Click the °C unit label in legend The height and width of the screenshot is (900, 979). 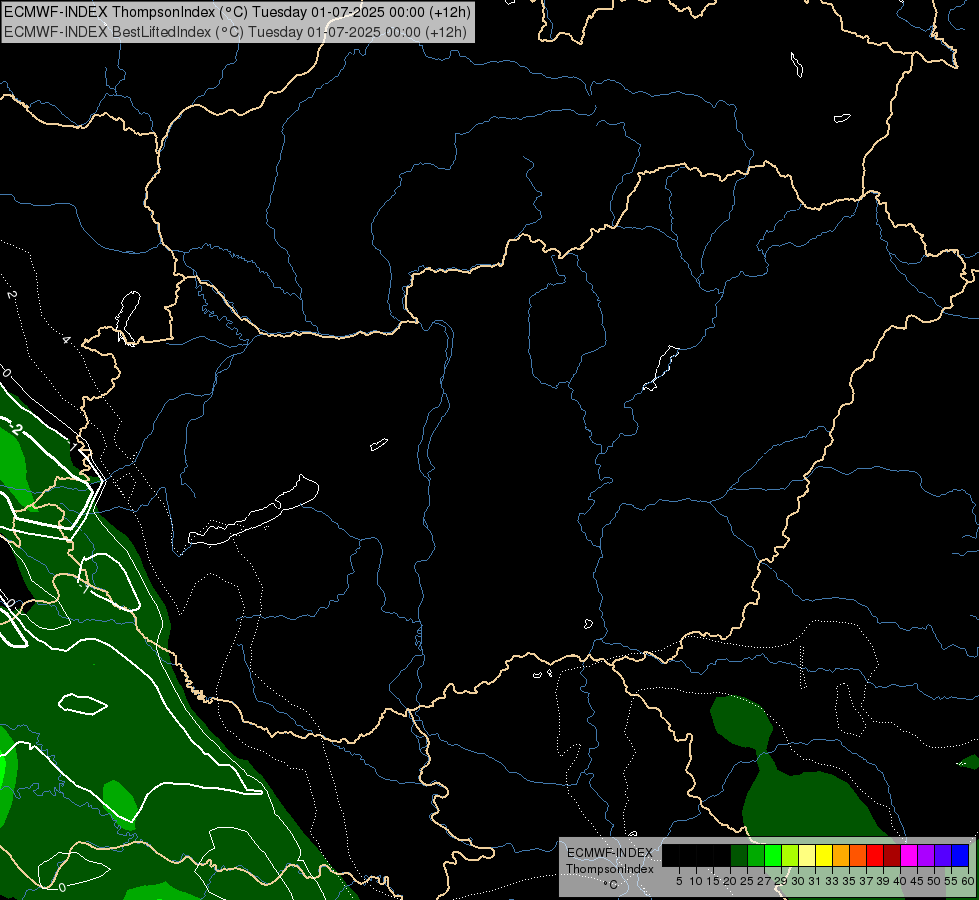[610, 884]
